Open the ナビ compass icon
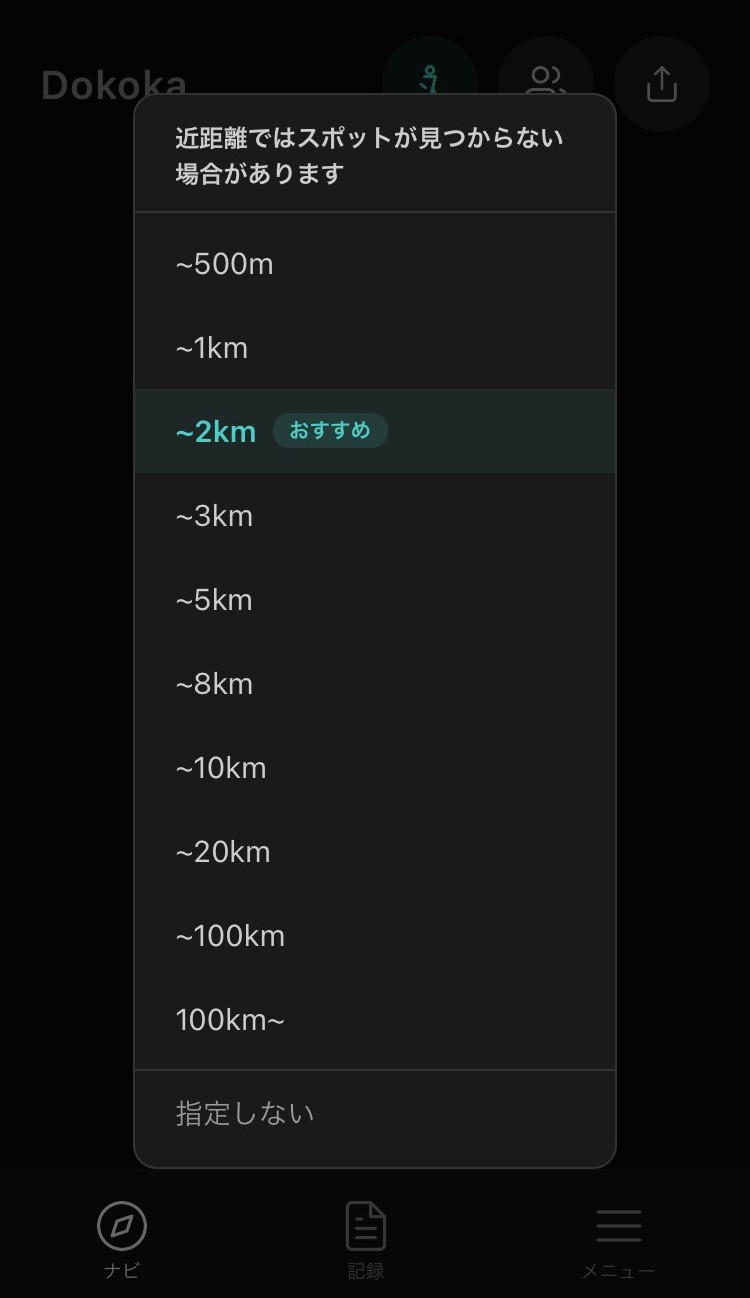The height and width of the screenshot is (1298, 750). 122,1226
